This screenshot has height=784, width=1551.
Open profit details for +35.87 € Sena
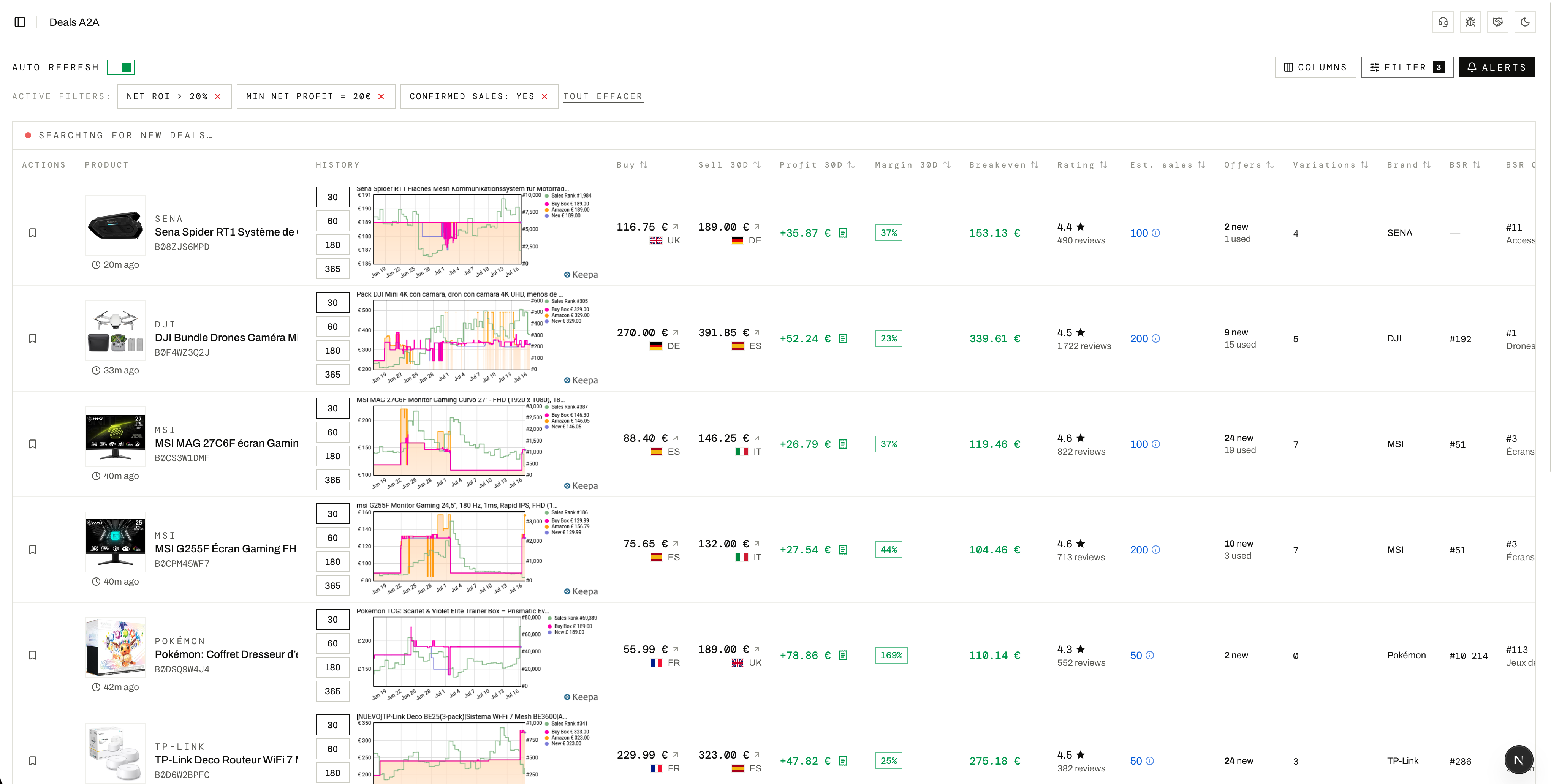tap(843, 233)
